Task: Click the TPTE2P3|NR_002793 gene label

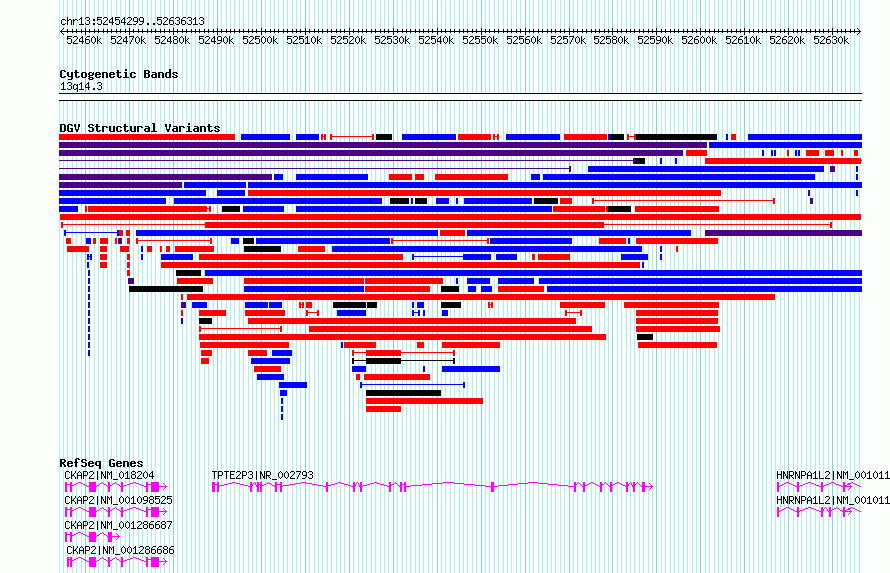Action: 262,475
